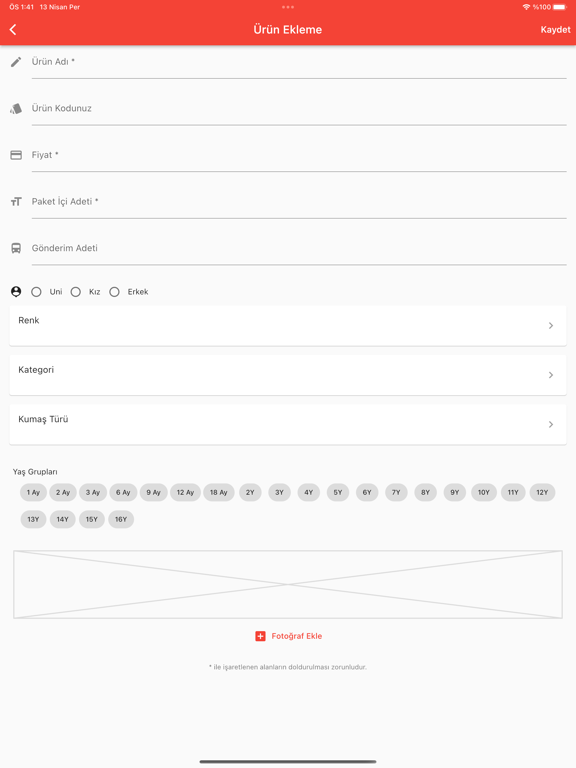The width and height of the screenshot is (576, 768).
Task: Select the Kız radio button
Action: pos(75,292)
